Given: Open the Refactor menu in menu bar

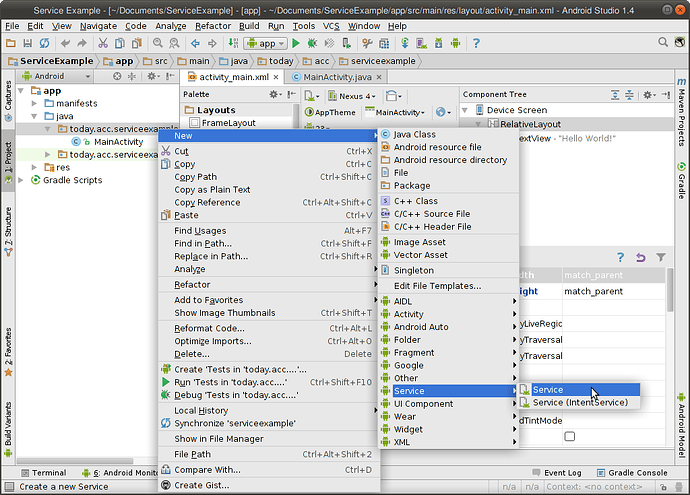Looking at the screenshot, I should tap(213, 24).
